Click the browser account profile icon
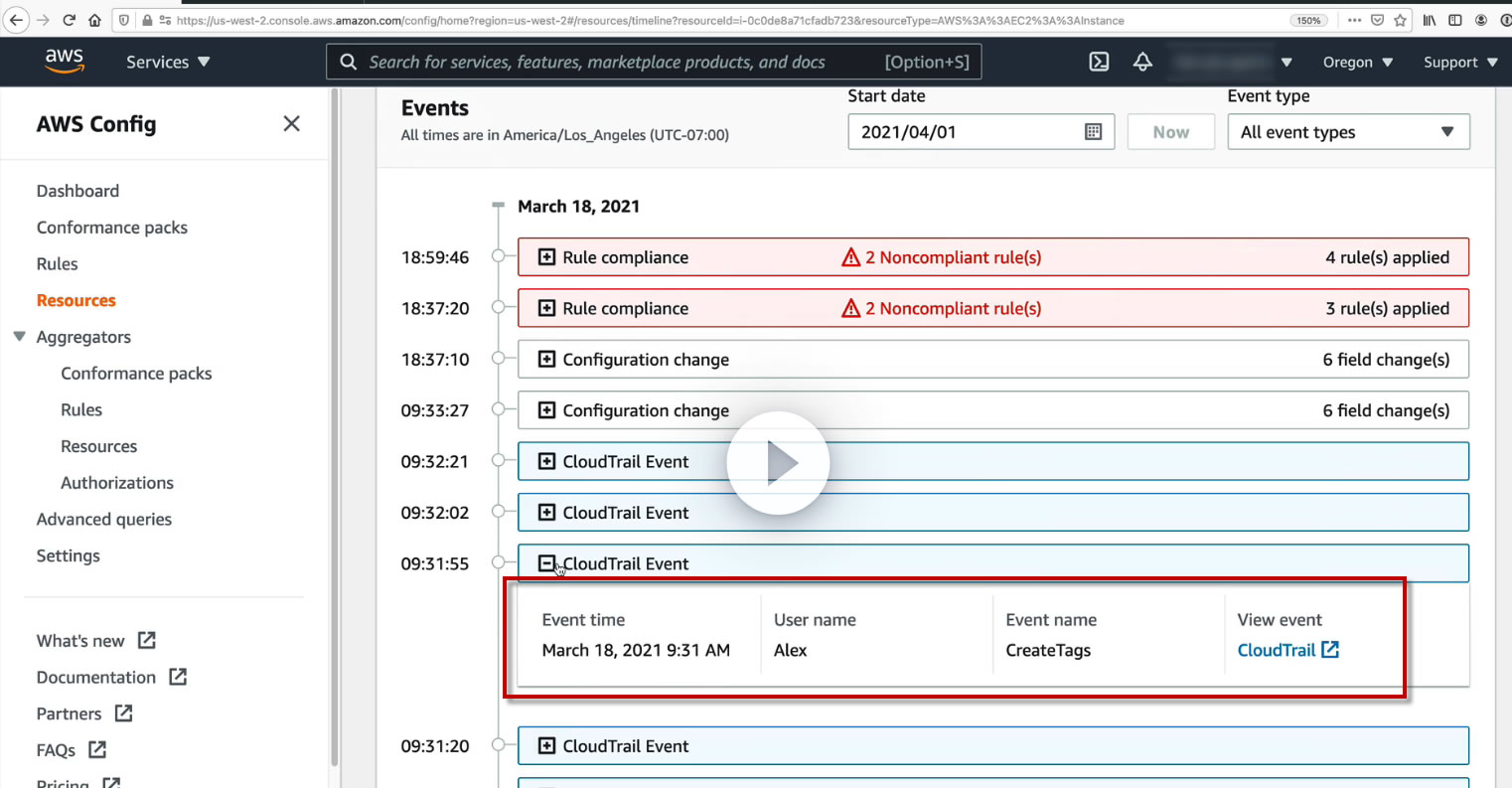Screen dimensions: 1512x788 pyautogui.click(x=1481, y=20)
